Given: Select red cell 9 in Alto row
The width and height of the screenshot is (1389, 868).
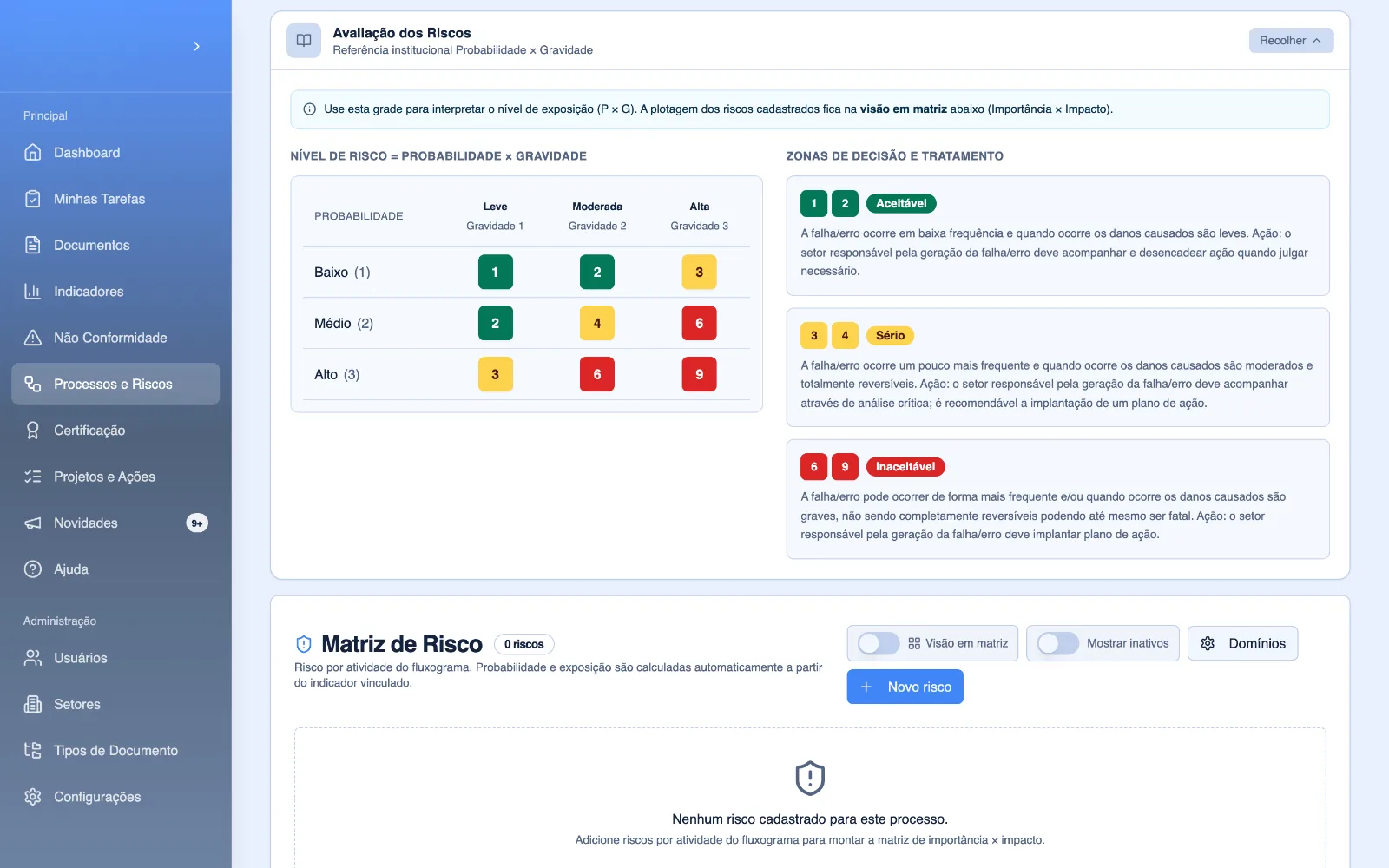Looking at the screenshot, I should point(699,375).
